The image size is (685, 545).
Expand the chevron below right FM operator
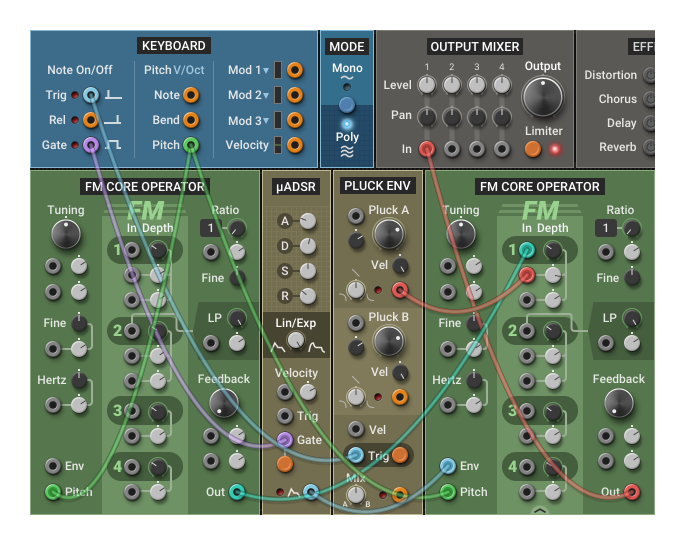click(540, 509)
